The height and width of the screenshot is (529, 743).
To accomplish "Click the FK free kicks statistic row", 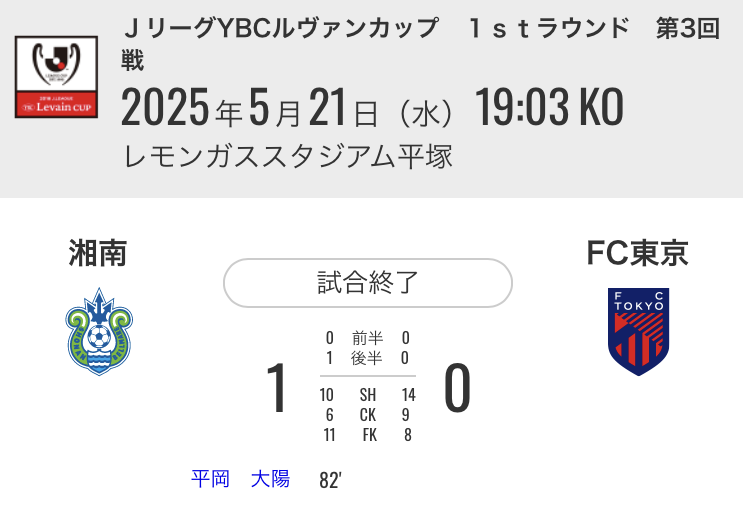I will pos(368,435).
